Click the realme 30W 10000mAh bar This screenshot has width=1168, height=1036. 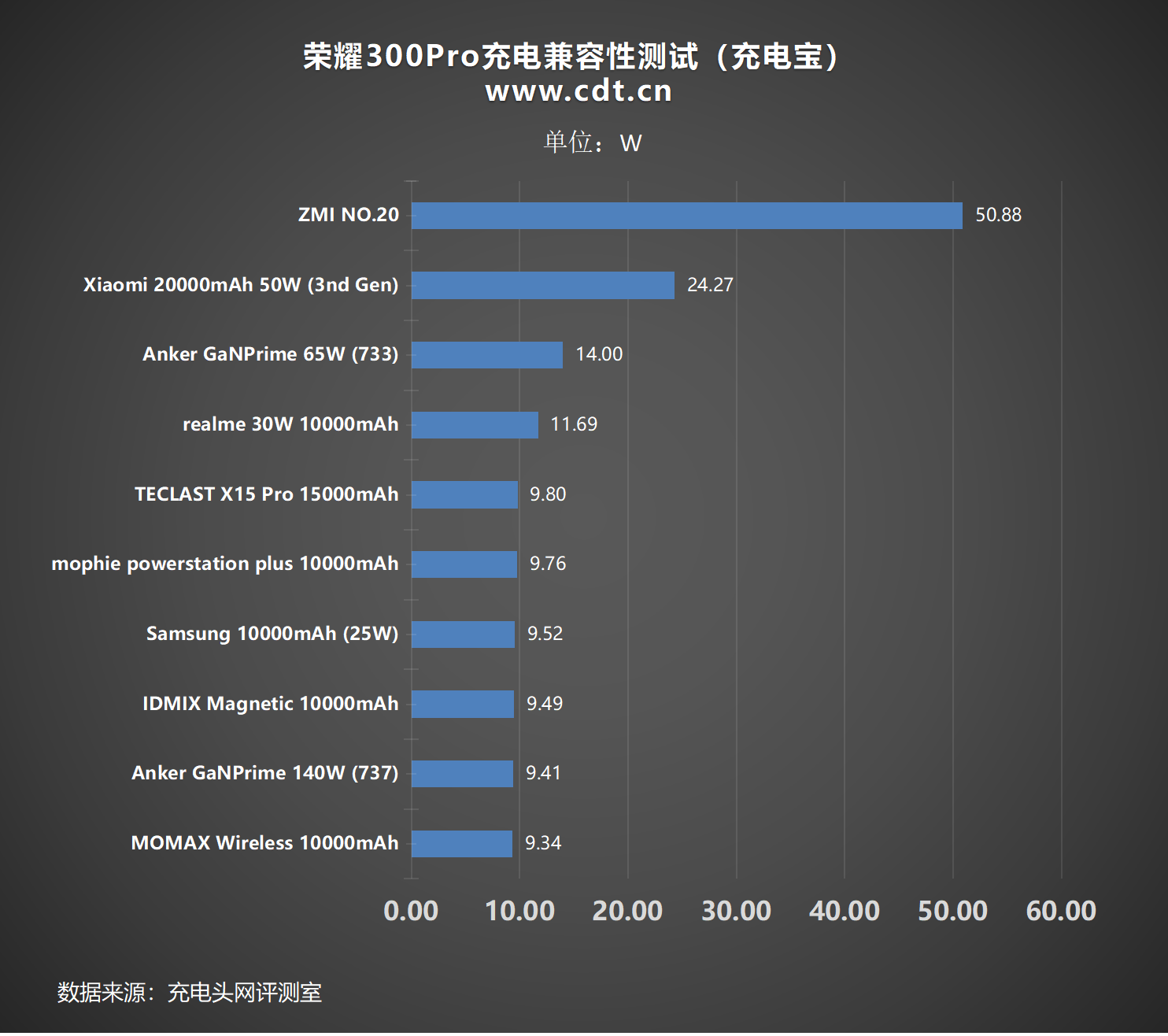(x=475, y=425)
